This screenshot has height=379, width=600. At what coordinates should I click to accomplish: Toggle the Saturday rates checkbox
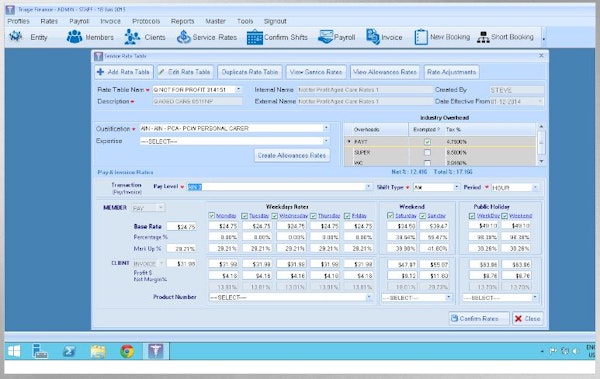click(x=390, y=216)
